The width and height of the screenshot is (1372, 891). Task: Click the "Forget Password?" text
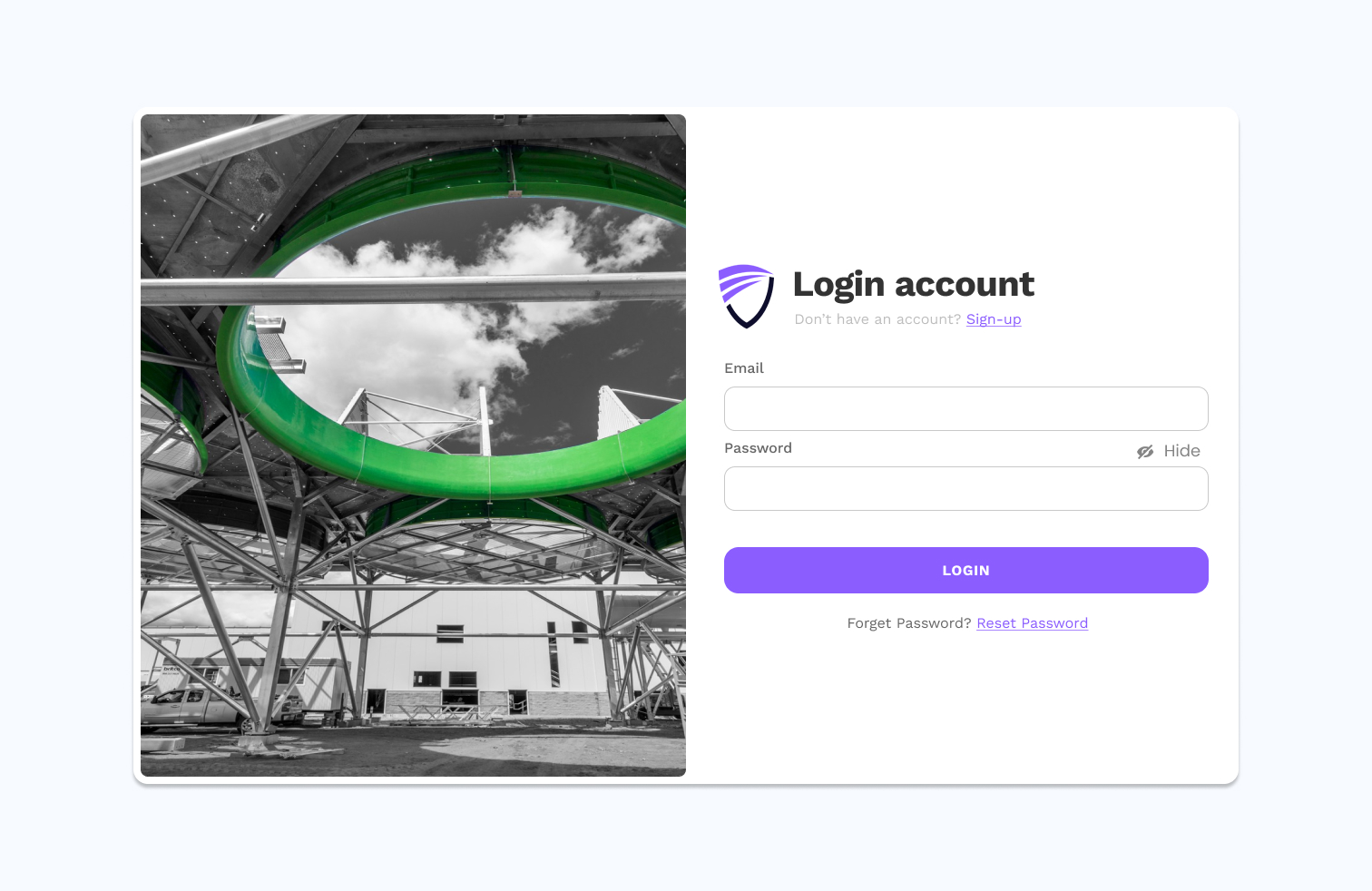click(909, 623)
